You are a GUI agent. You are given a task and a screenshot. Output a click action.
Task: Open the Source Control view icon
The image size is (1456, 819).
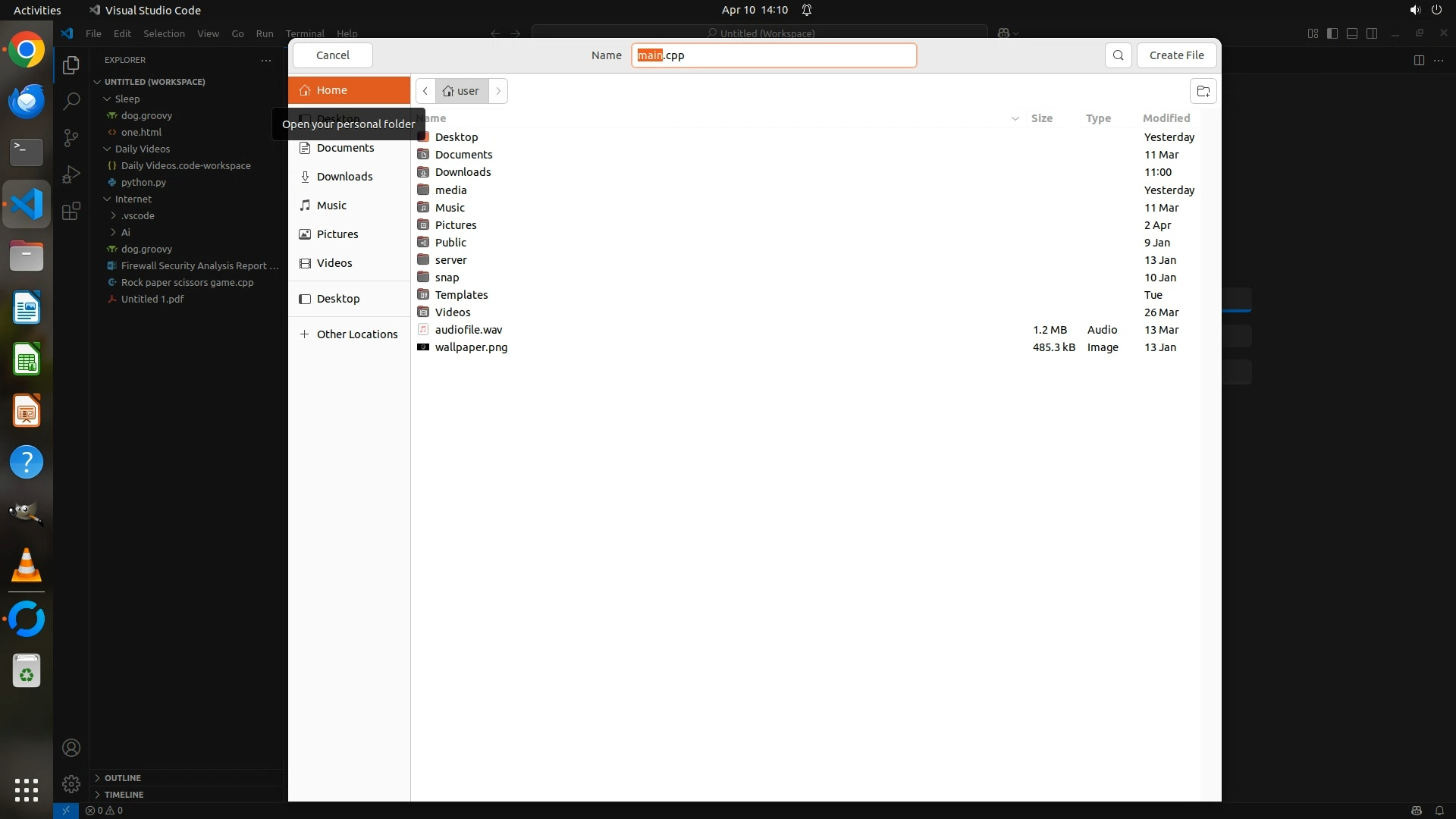click(71, 137)
